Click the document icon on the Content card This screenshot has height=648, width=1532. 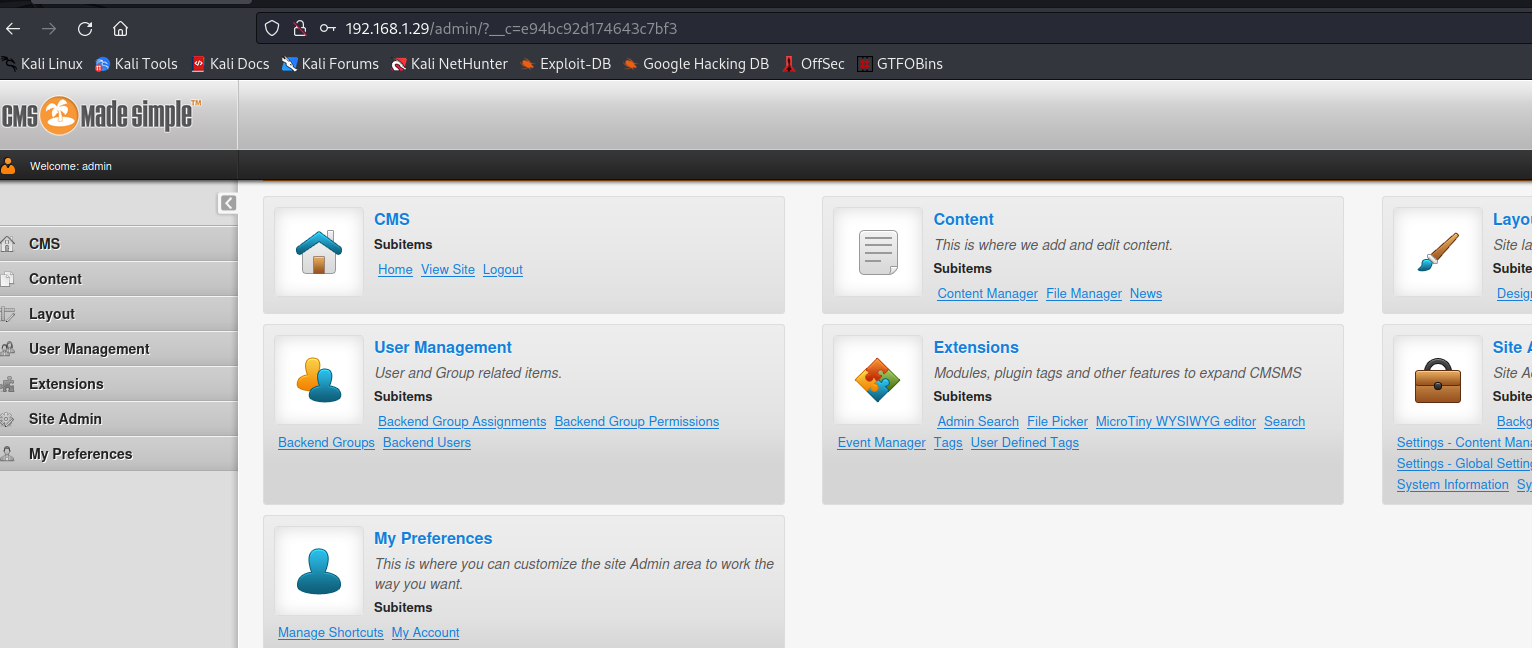(x=878, y=252)
